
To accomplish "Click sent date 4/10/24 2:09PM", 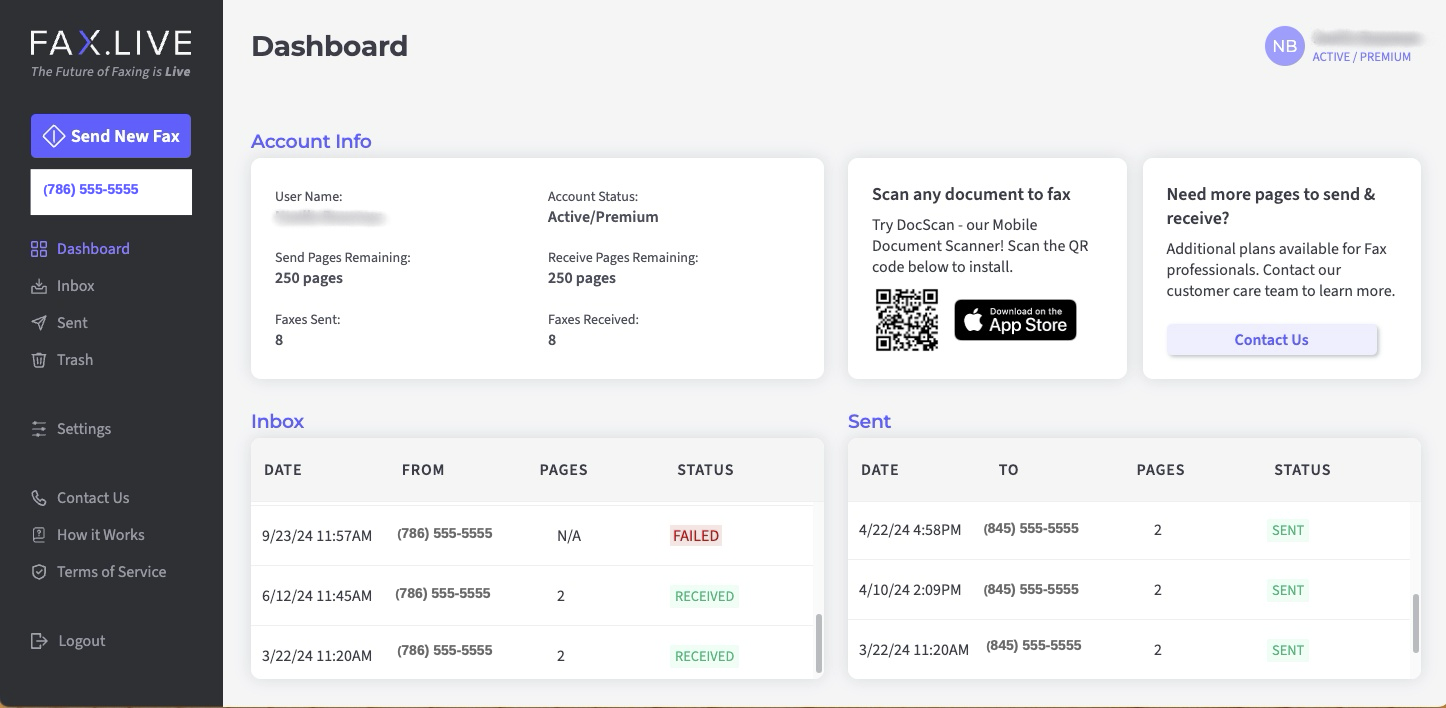I will [910, 590].
